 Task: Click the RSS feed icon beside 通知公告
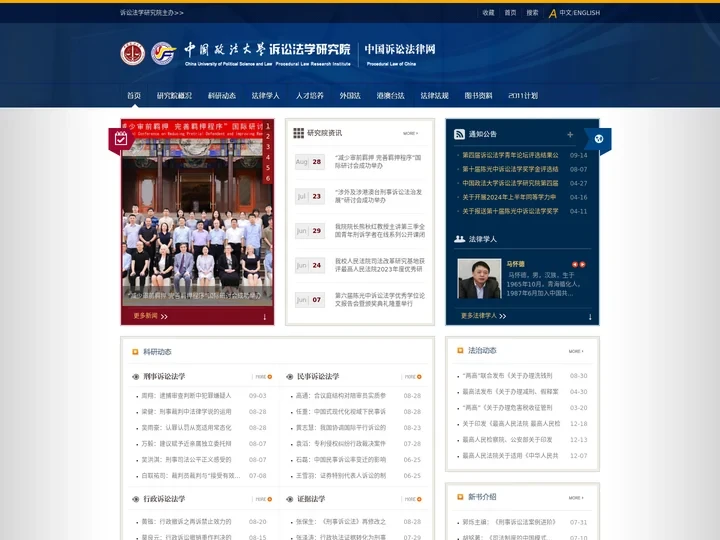coord(459,134)
